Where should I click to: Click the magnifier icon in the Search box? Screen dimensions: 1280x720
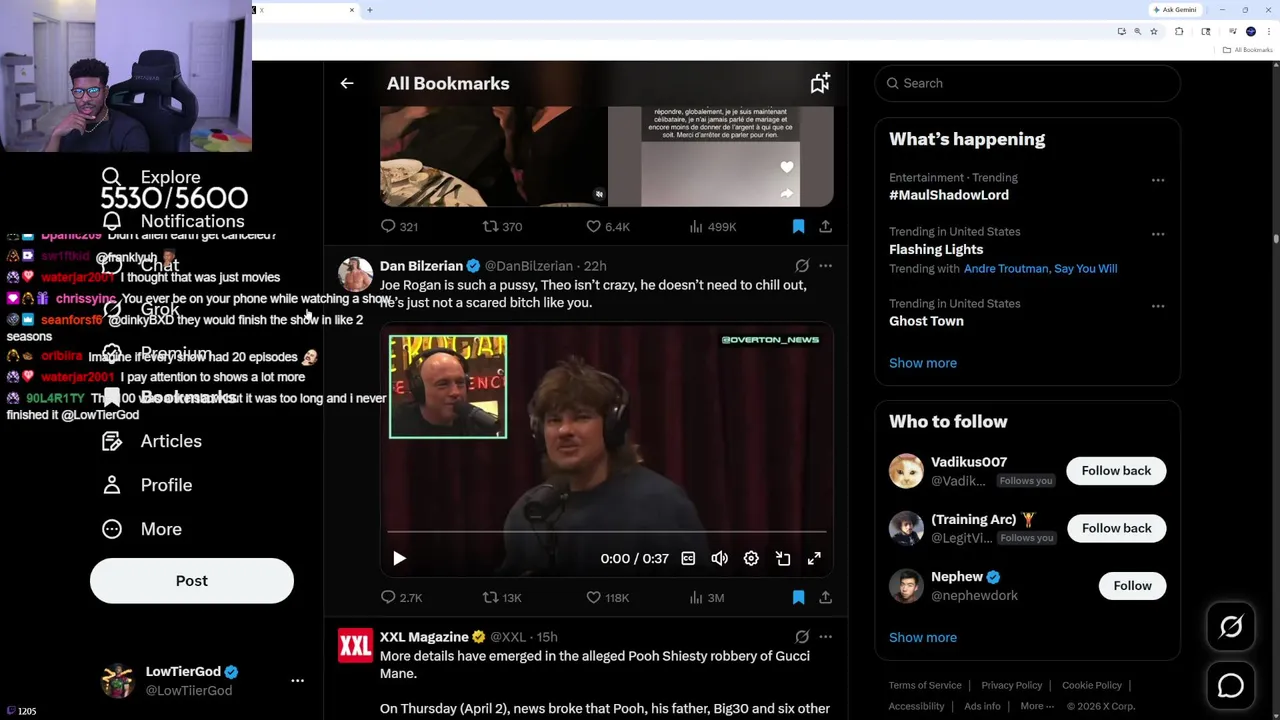pyautogui.click(x=893, y=84)
